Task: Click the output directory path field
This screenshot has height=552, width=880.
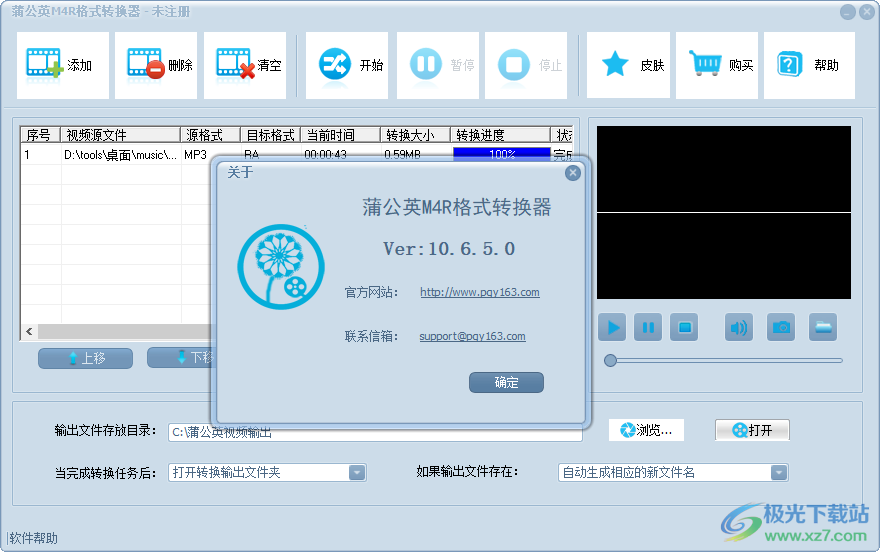Action: (375, 433)
